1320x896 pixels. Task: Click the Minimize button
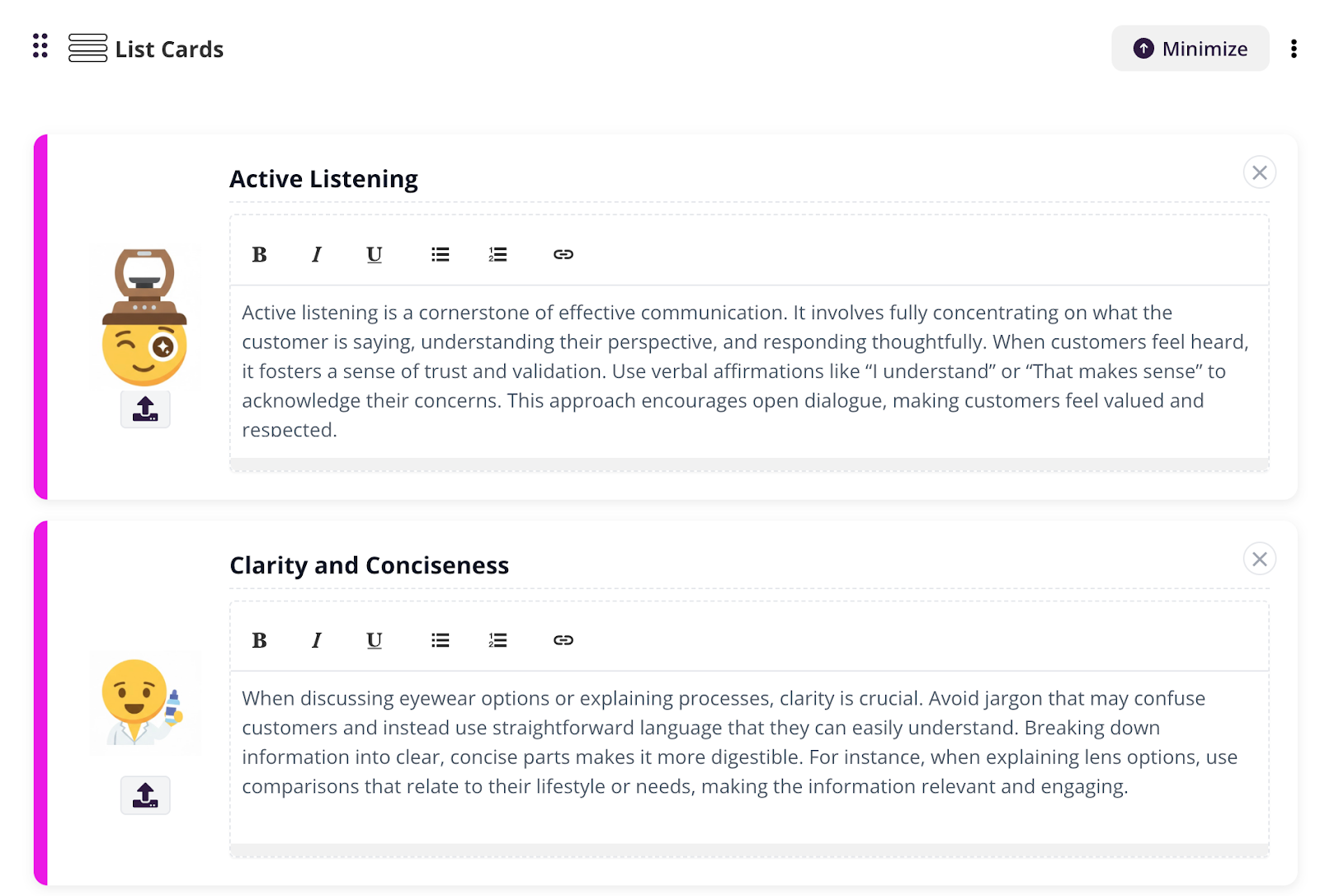1189,49
